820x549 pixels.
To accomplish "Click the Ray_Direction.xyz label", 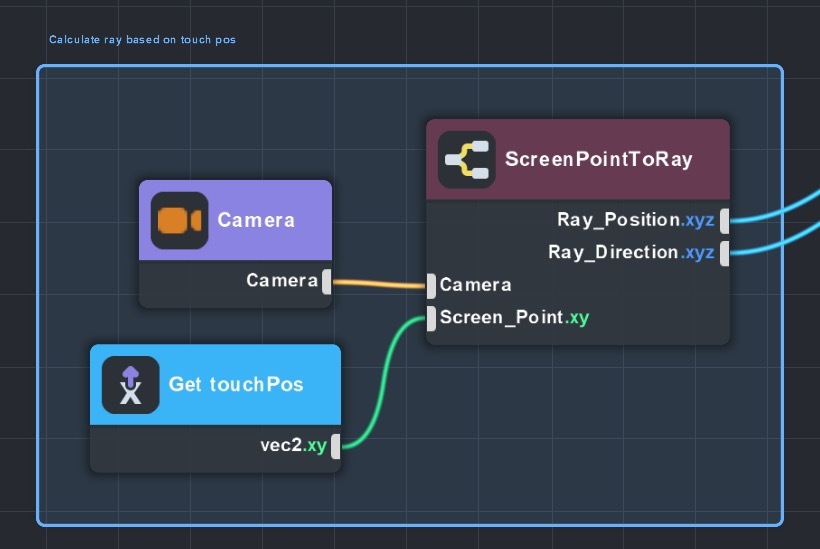I will [631, 252].
